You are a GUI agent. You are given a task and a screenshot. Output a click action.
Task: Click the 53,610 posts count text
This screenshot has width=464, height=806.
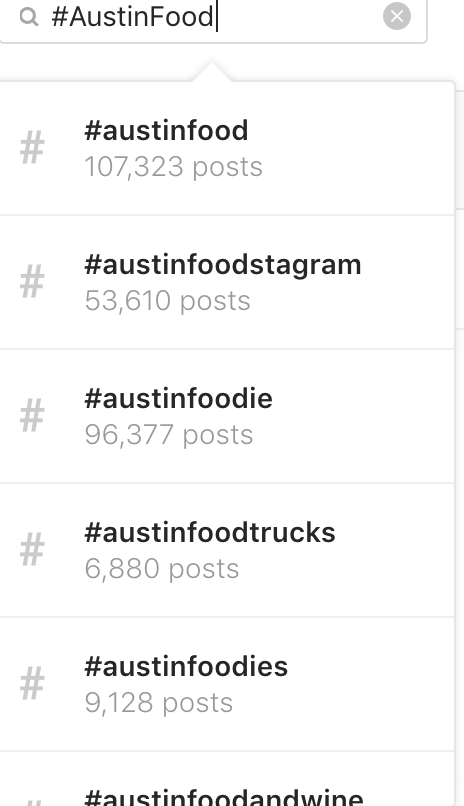click(x=168, y=301)
